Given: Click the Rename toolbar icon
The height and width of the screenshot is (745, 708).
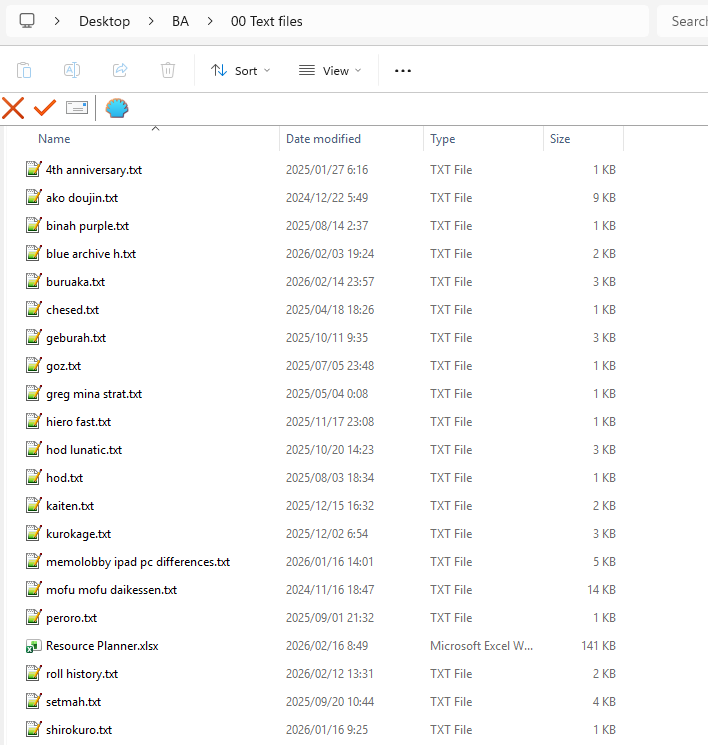Looking at the screenshot, I should [72, 70].
